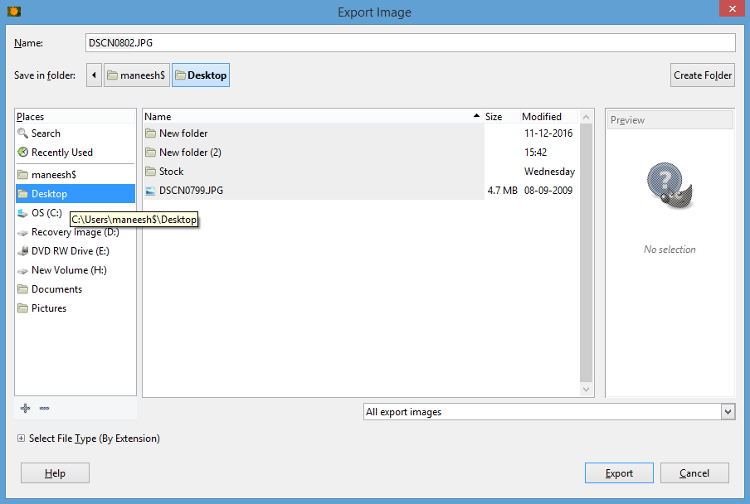Click the Recovery Image (D:) drive icon

[x=22, y=233]
